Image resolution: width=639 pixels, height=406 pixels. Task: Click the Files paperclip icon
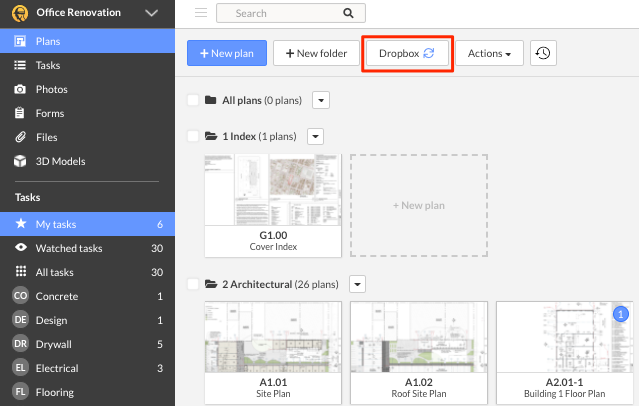click(x=20, y=137)
